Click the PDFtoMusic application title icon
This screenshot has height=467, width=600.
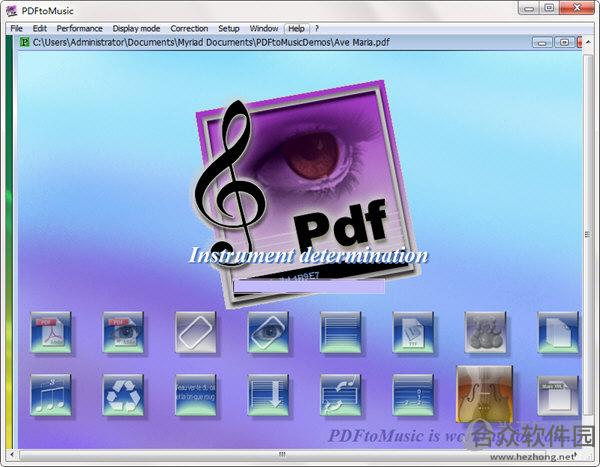pos(11,11)
